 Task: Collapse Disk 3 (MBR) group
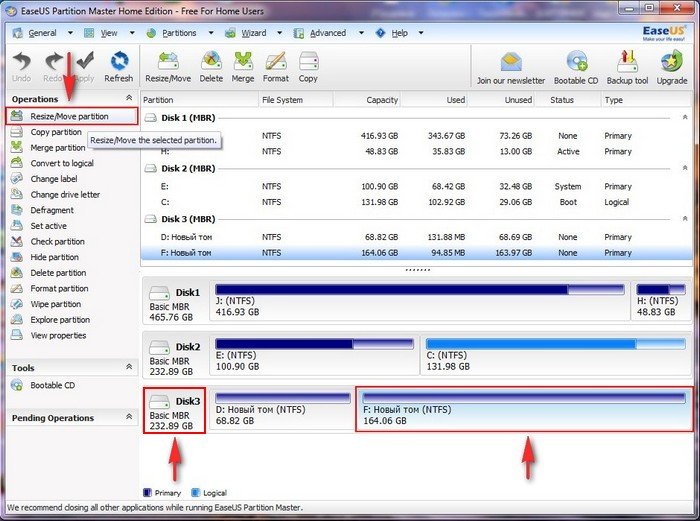pyautogui.click(x=685, y=218)
